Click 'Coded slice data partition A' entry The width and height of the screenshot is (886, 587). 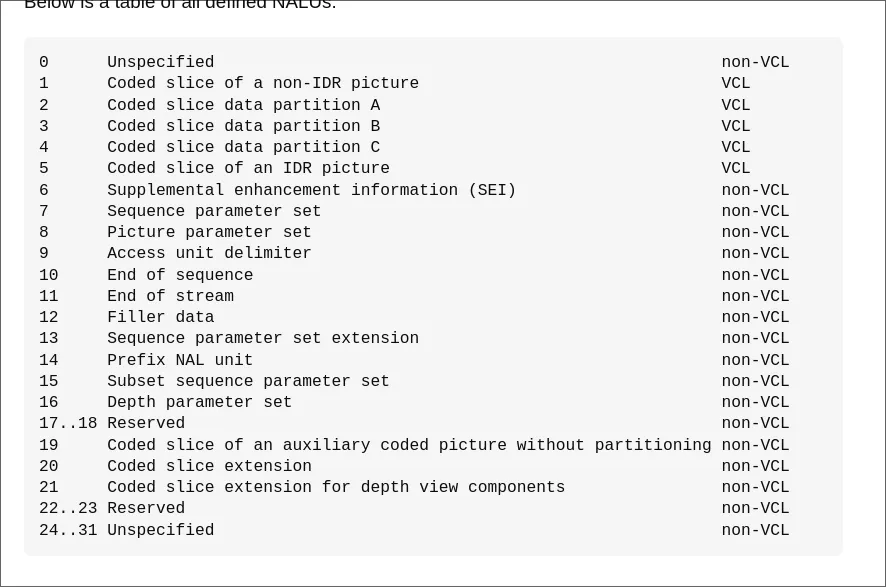coord(243,105)
